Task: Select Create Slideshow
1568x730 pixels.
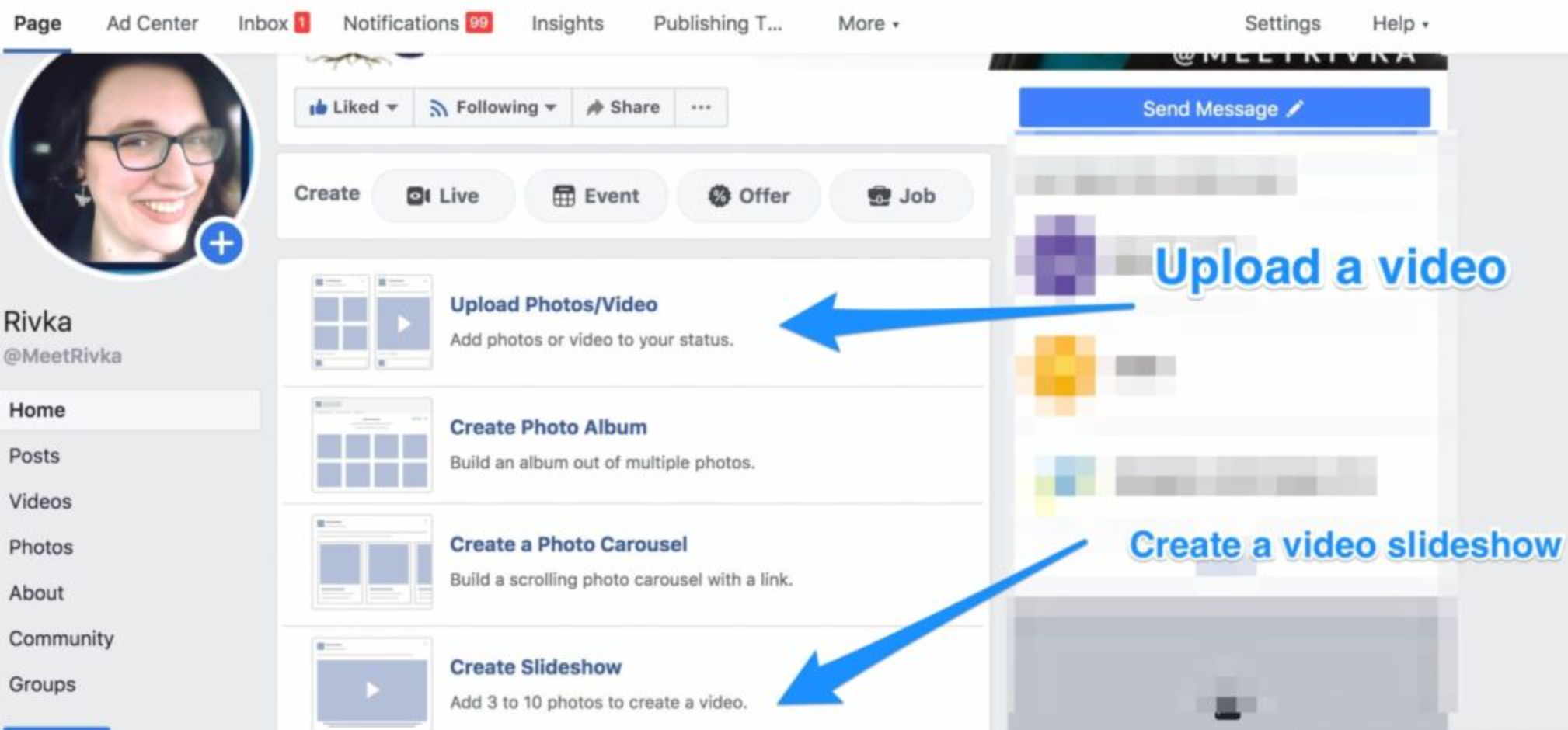Action: pyautogui.click(x=535, y=666)
